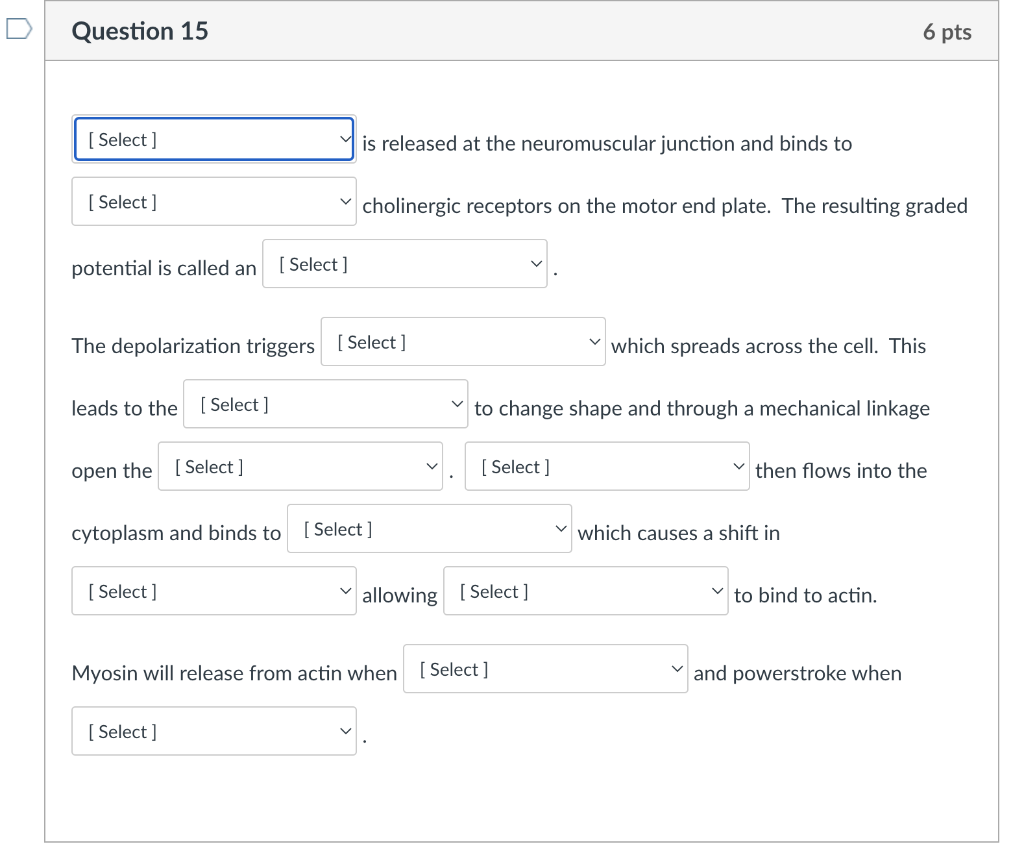The image size is (1024, 866).
Task: Open dropdown just left of "allowing"
Action: point(214,592)
